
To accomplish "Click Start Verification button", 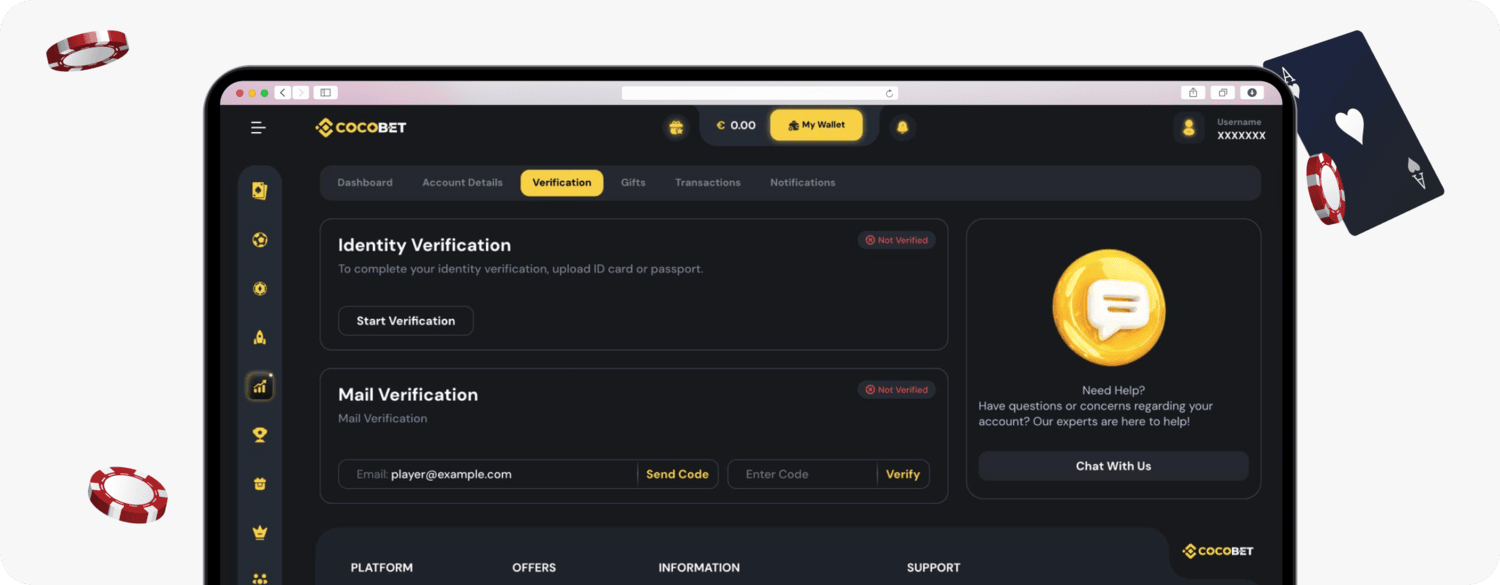I will (x=406, y=321).
